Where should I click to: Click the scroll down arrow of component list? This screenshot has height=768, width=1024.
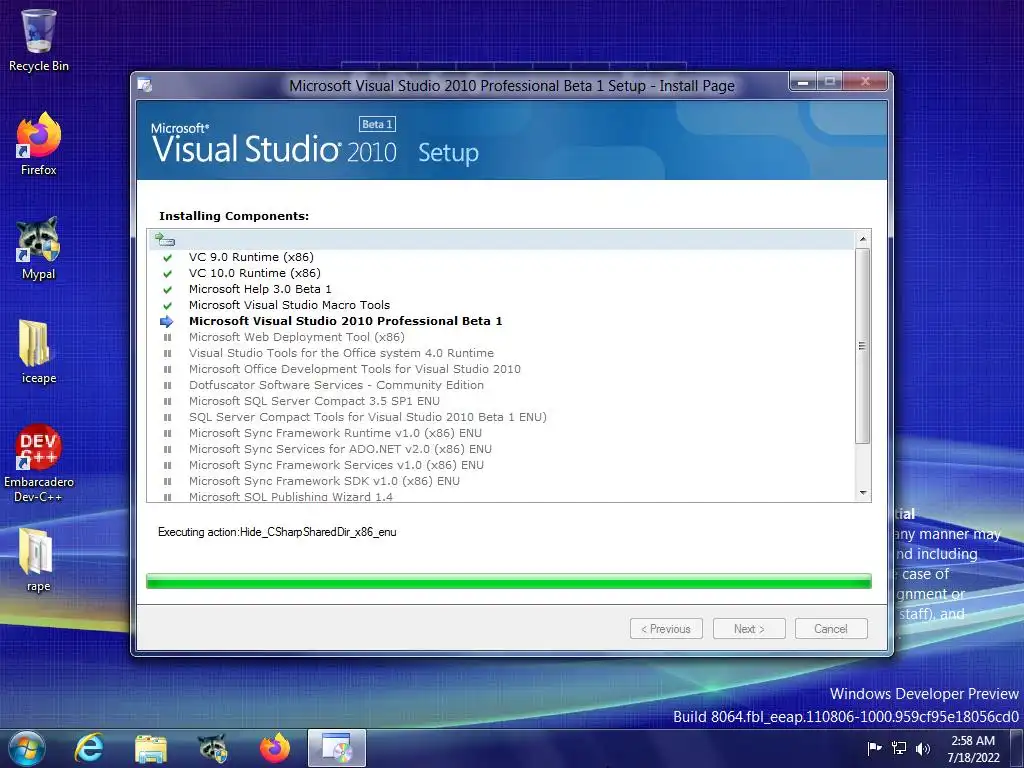(x=863, y=493)
